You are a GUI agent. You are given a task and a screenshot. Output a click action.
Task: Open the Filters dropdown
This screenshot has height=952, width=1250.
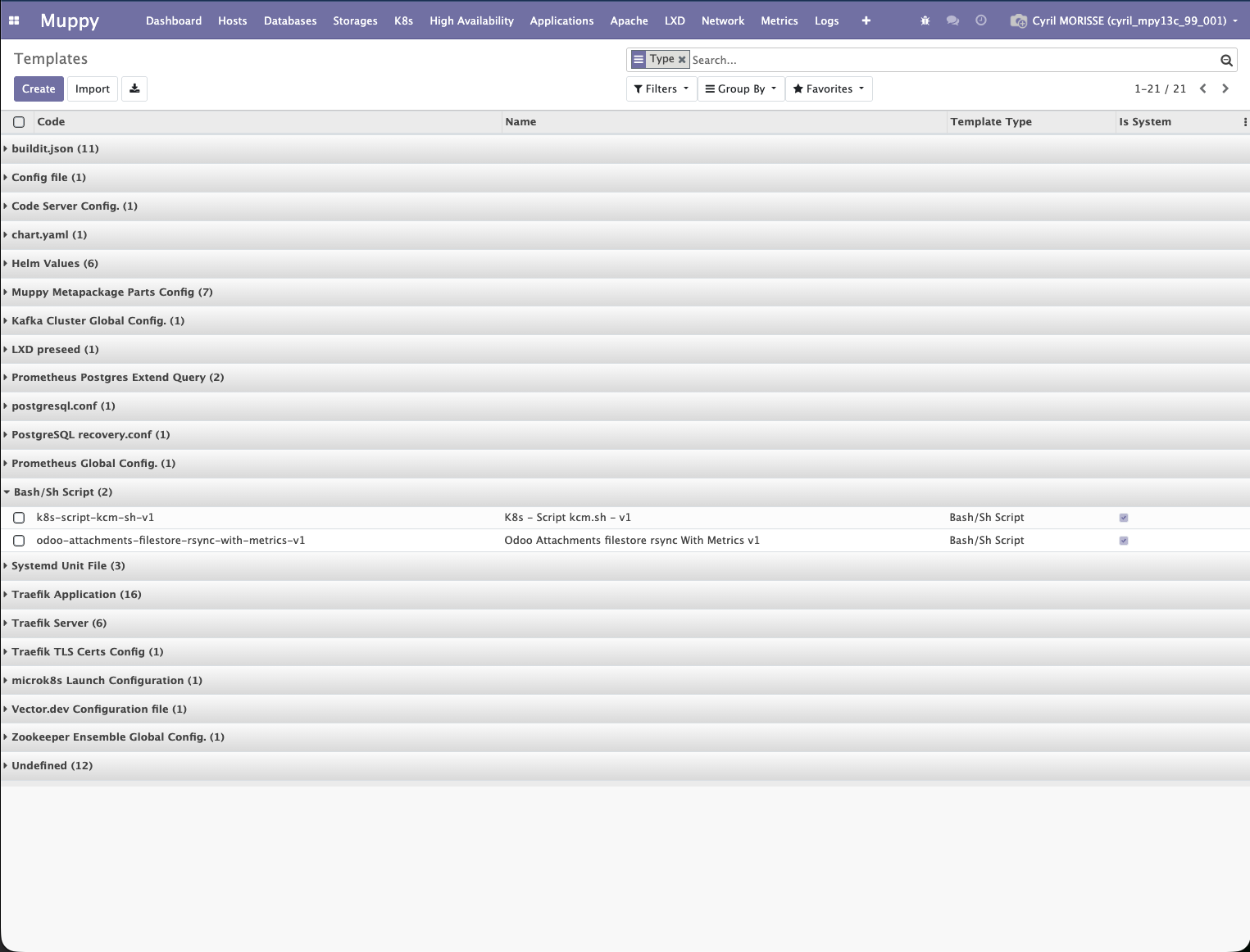pyautogui.click(x=661, y=88)
